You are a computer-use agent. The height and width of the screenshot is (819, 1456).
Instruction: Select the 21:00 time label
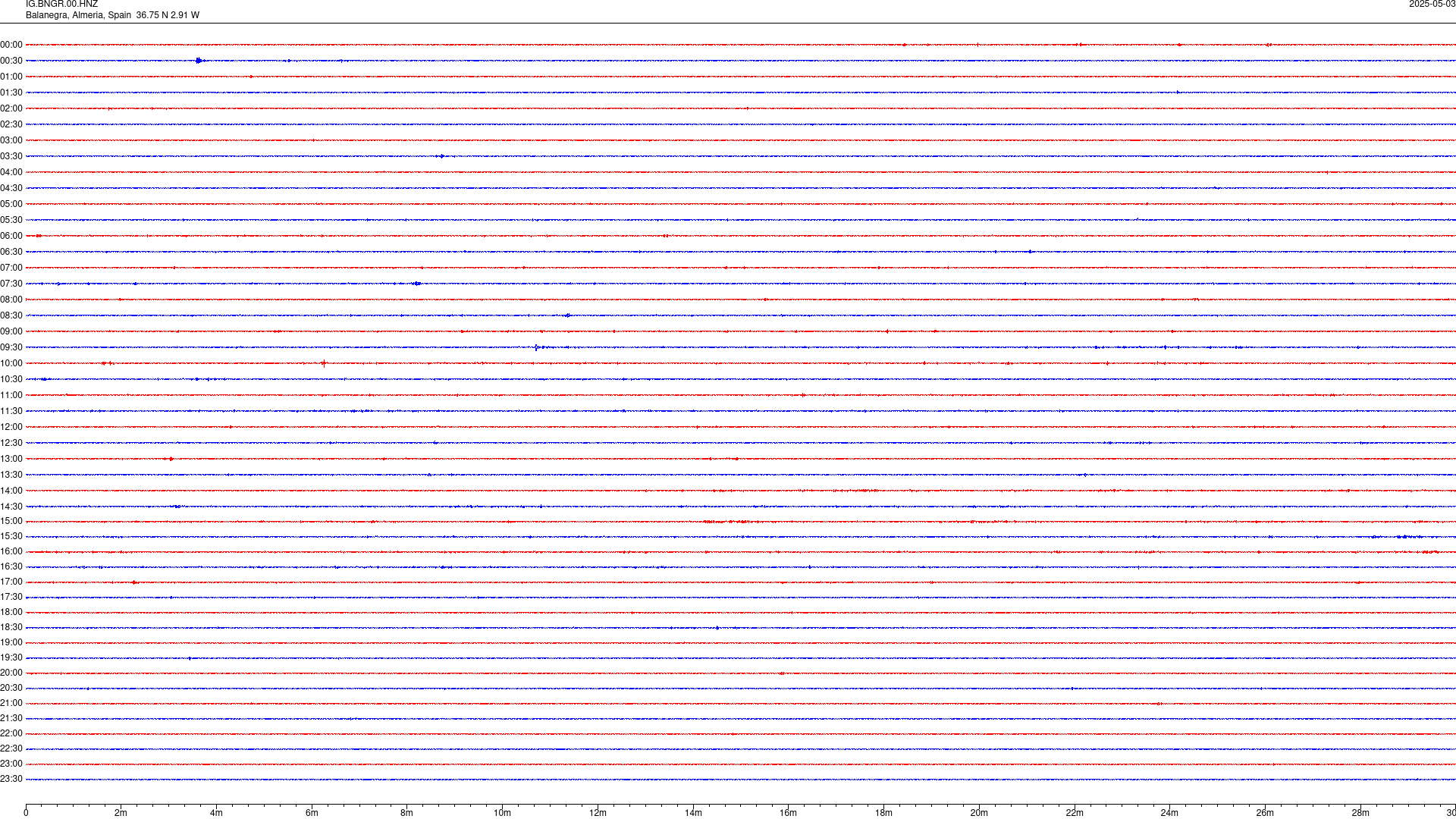(11, 703)
